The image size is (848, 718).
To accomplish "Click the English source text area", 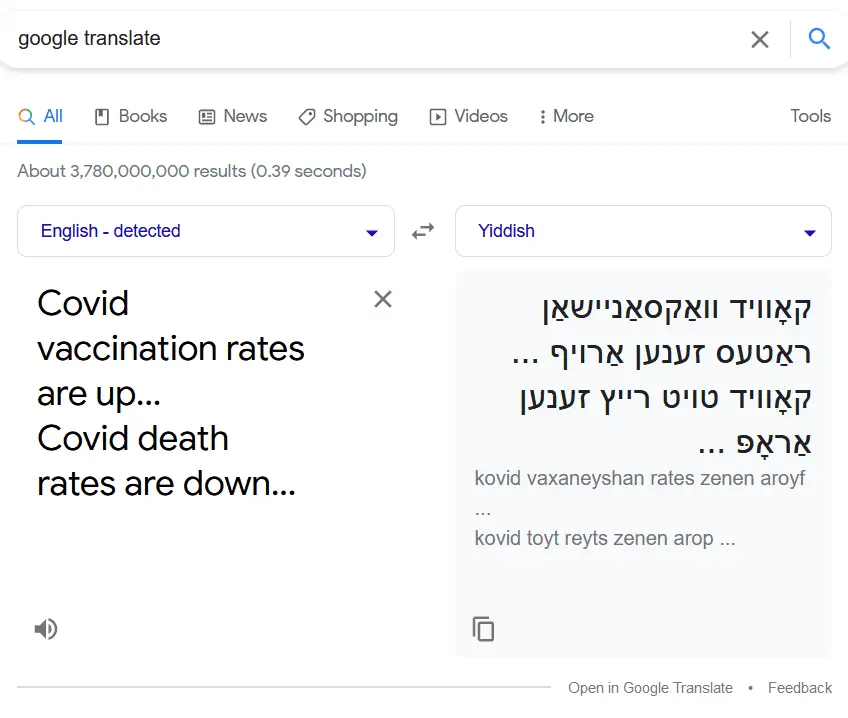I will pyautogui.click(x=170, y=393).
